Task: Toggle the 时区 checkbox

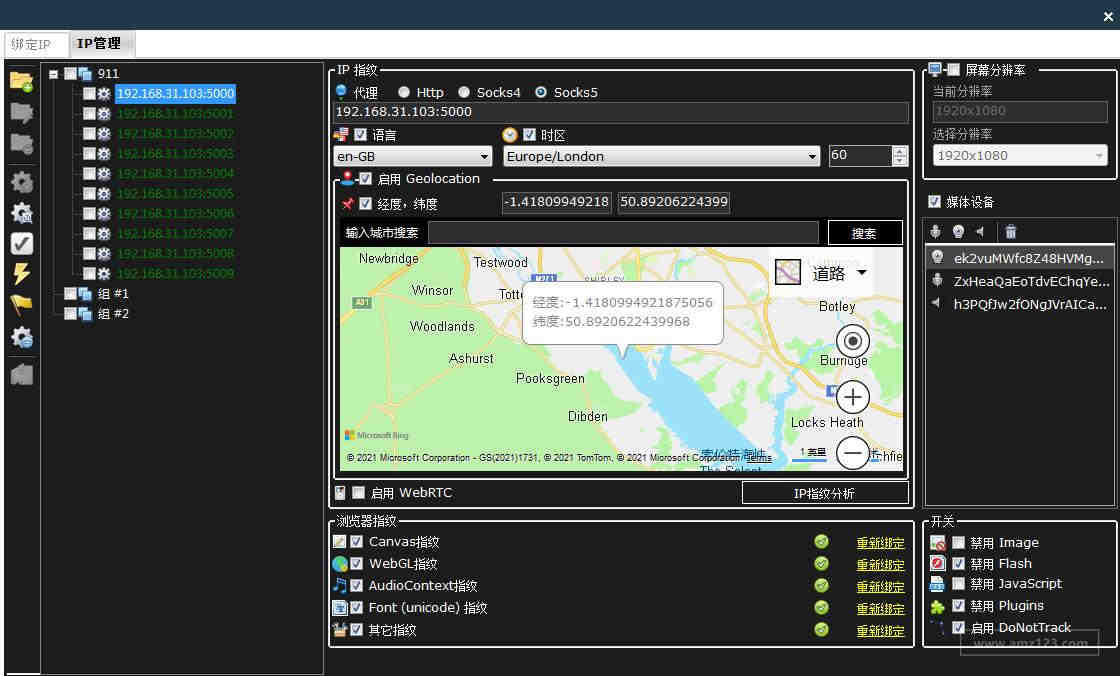Action: click(529, 134)
